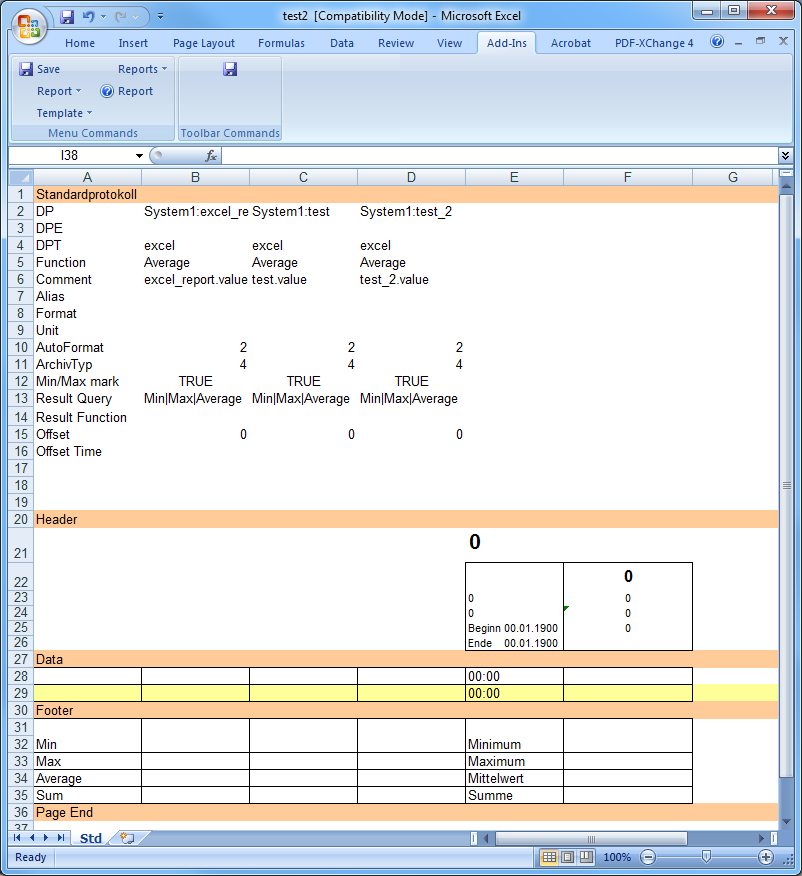Open the Template dropdown menu
This screenshot has height=876, width=802.
pyautogui.click(x=64, y=113)
